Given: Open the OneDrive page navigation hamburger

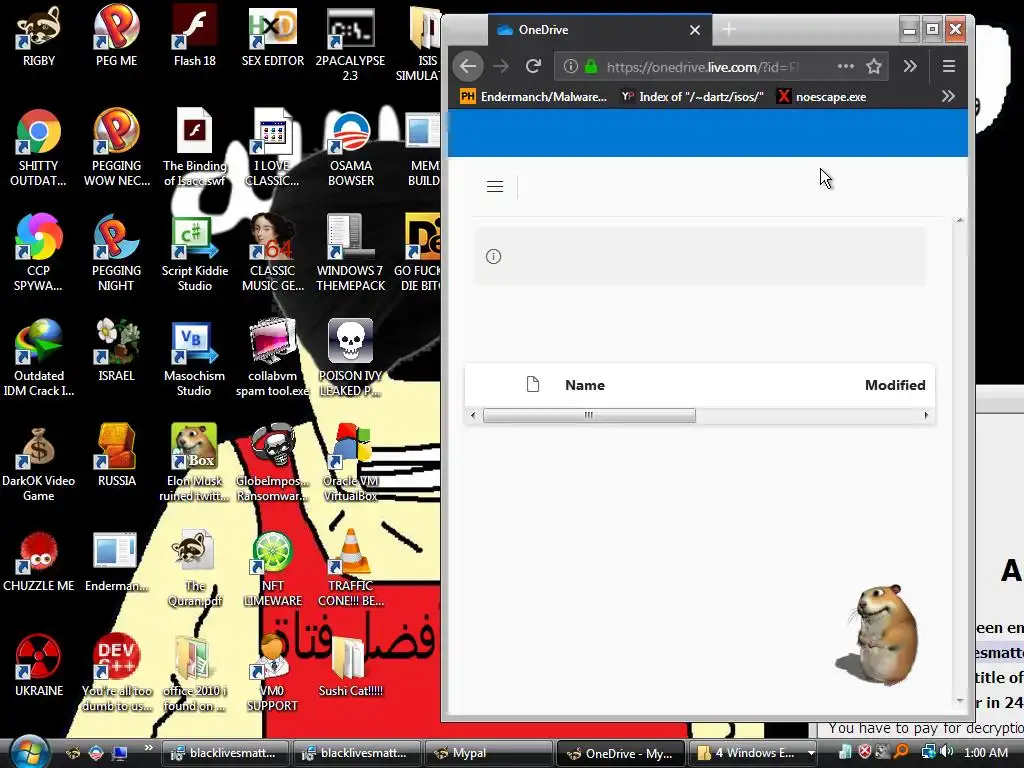Looking at the screenshot, I should click(x=495, y=187).
